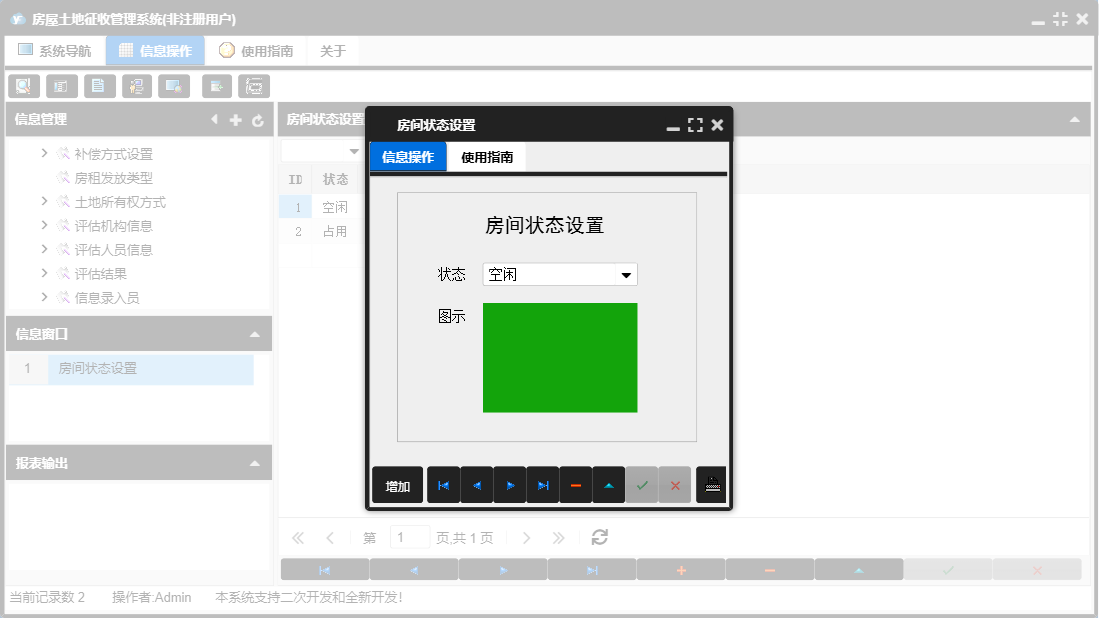Select the search toolbar icon

[x=23, y=86]
